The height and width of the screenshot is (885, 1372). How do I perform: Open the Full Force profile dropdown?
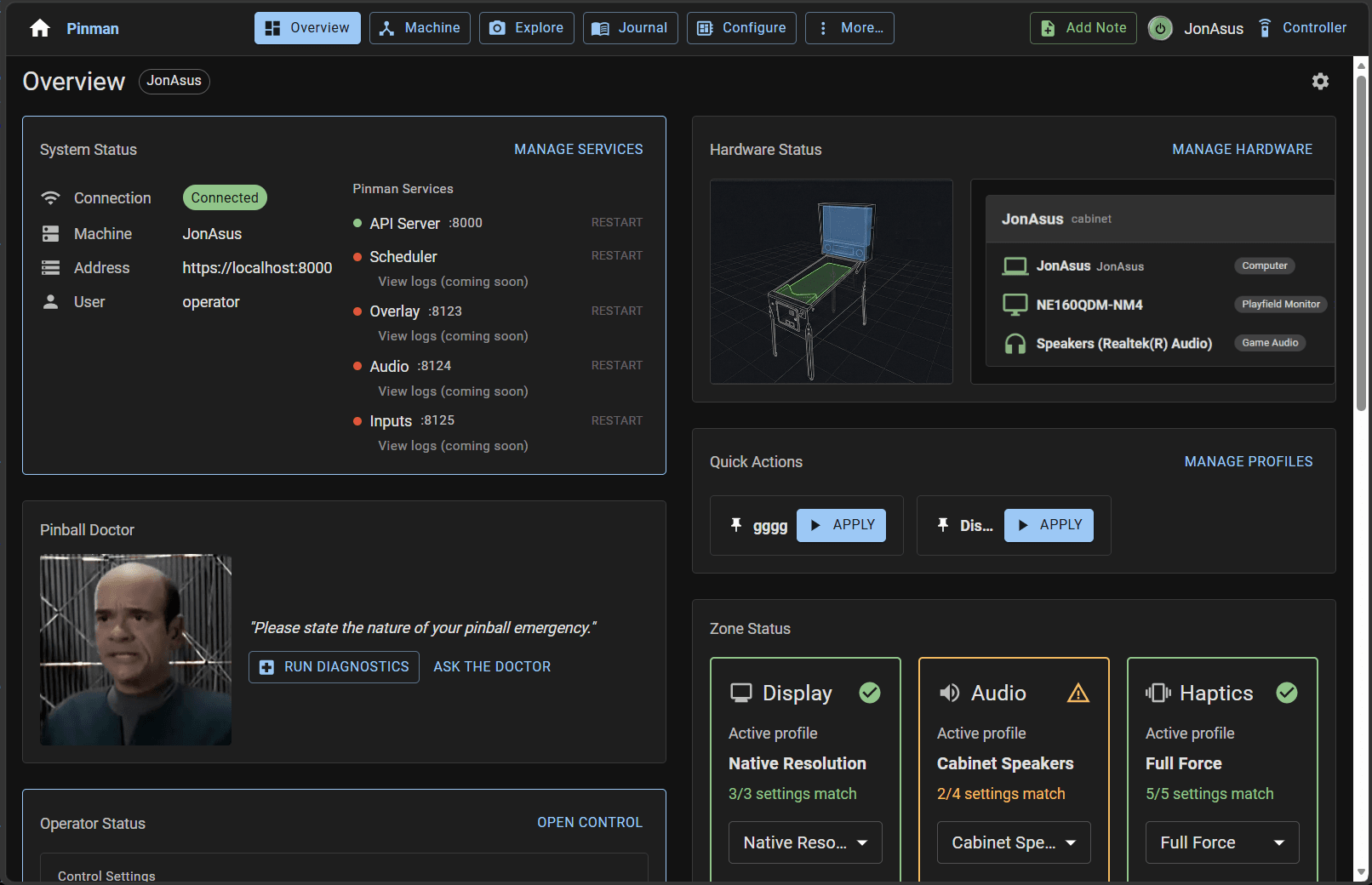(1222, 842)
